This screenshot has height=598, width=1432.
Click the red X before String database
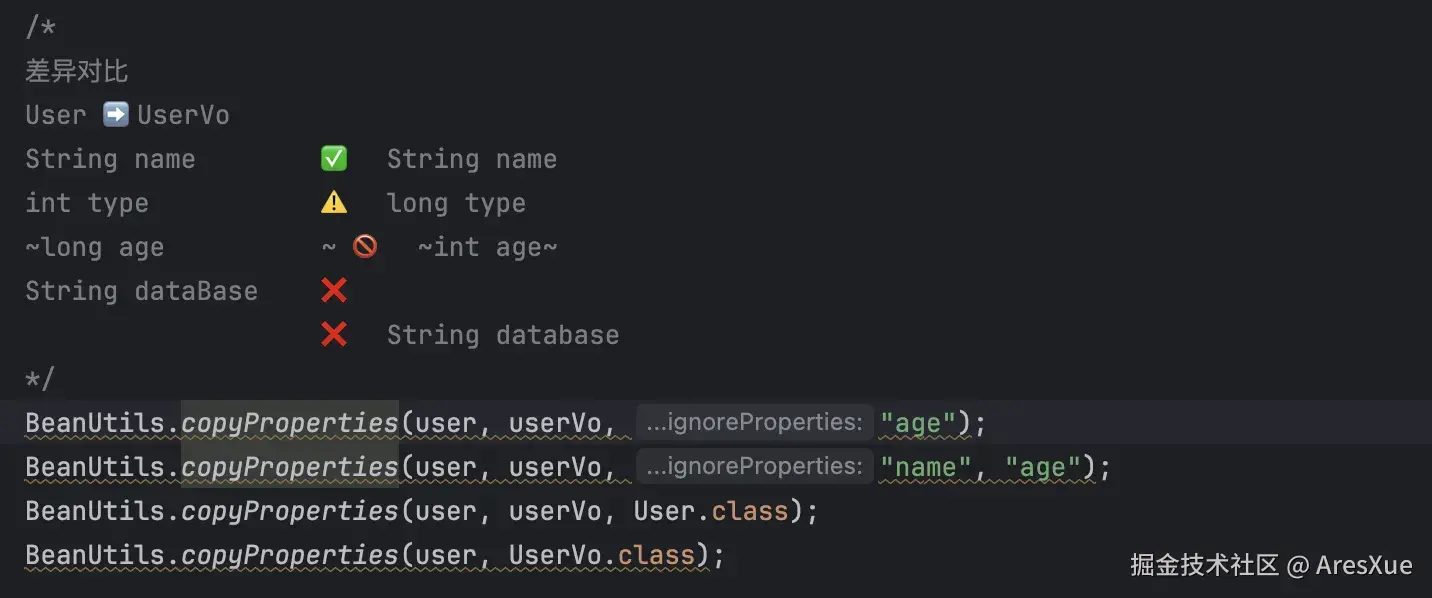pos(334,335)
